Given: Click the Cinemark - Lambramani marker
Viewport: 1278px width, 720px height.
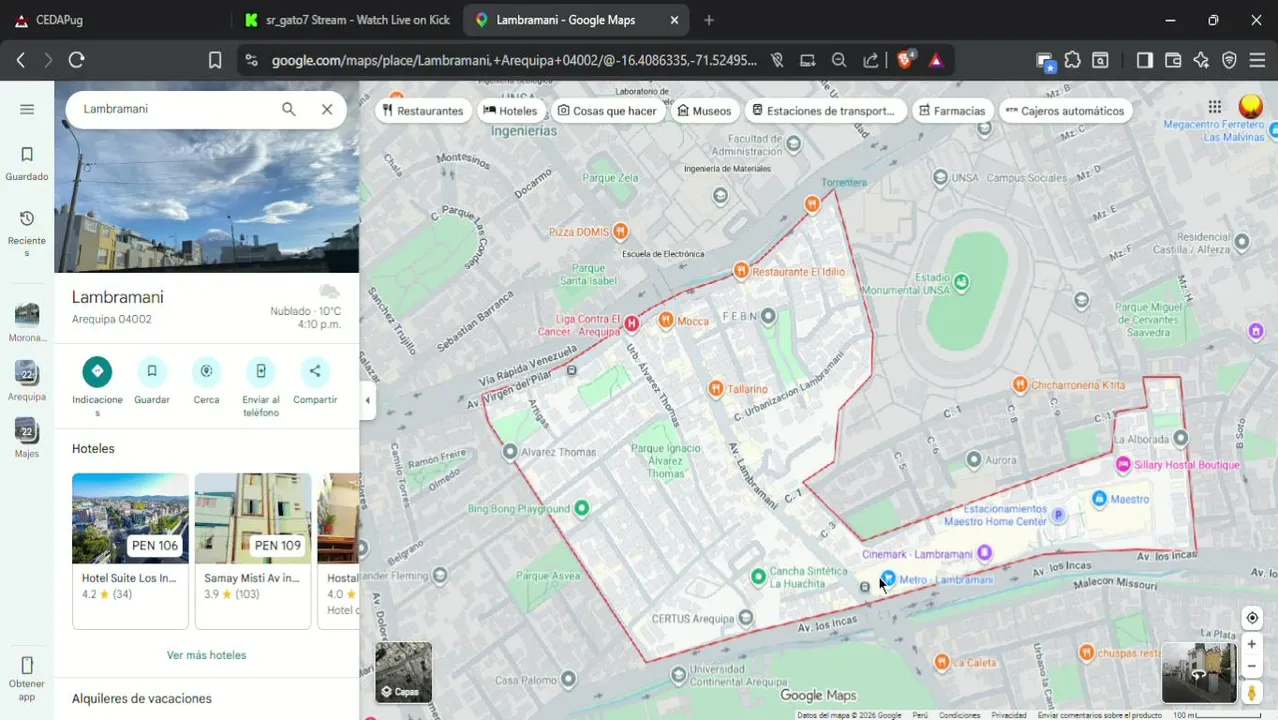Looking at the screenshot, I should click(x=985, y=553).
